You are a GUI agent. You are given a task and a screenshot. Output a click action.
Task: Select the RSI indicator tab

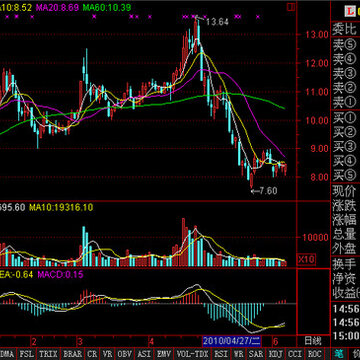click(x=222, y=354)
